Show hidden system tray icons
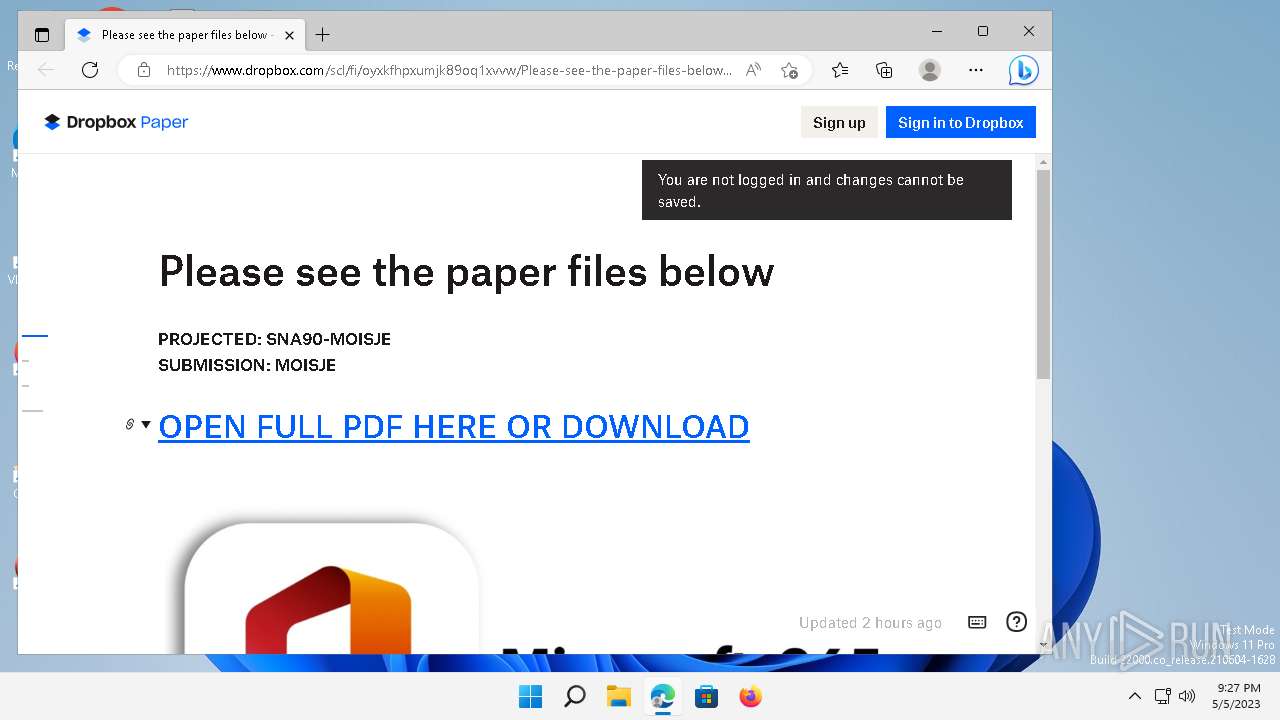 click(x=1134, y=696)
